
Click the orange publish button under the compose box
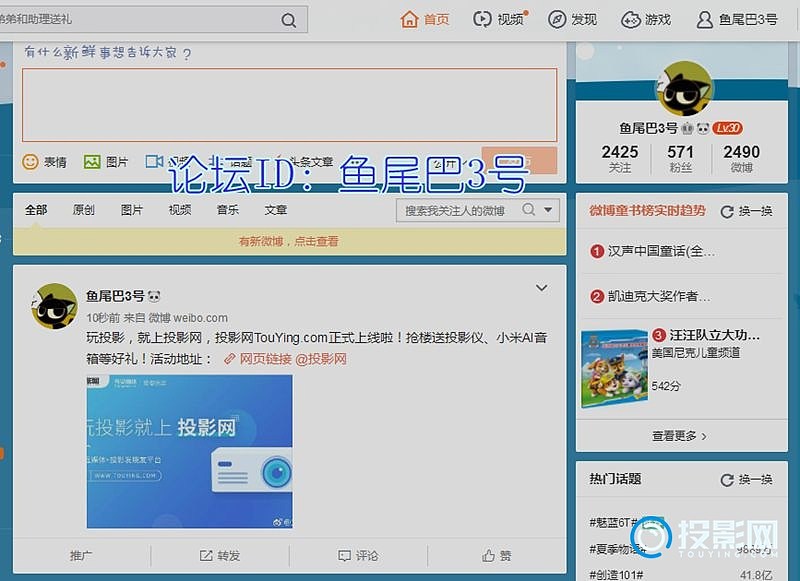point(519,161)
